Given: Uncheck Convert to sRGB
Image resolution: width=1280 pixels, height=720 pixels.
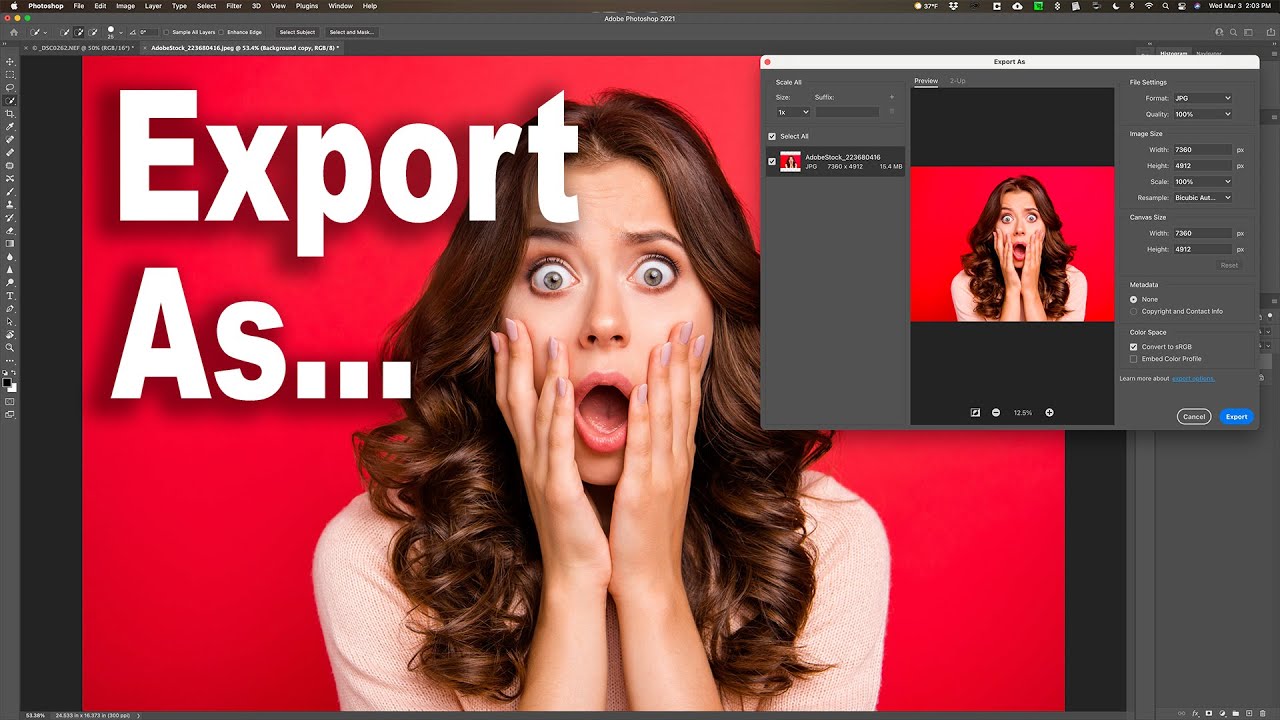Looking at the screenshot, I should pos(1133,347).
